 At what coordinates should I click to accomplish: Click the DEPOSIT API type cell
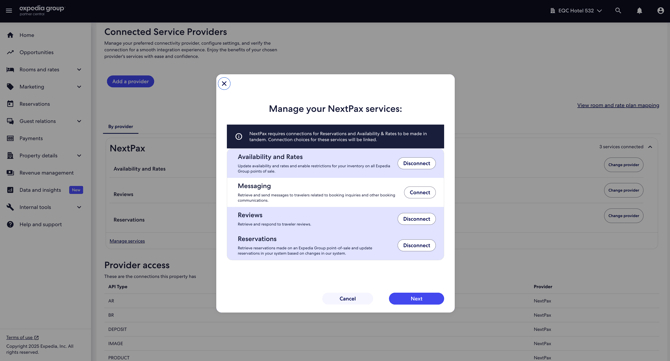[117, 329]
